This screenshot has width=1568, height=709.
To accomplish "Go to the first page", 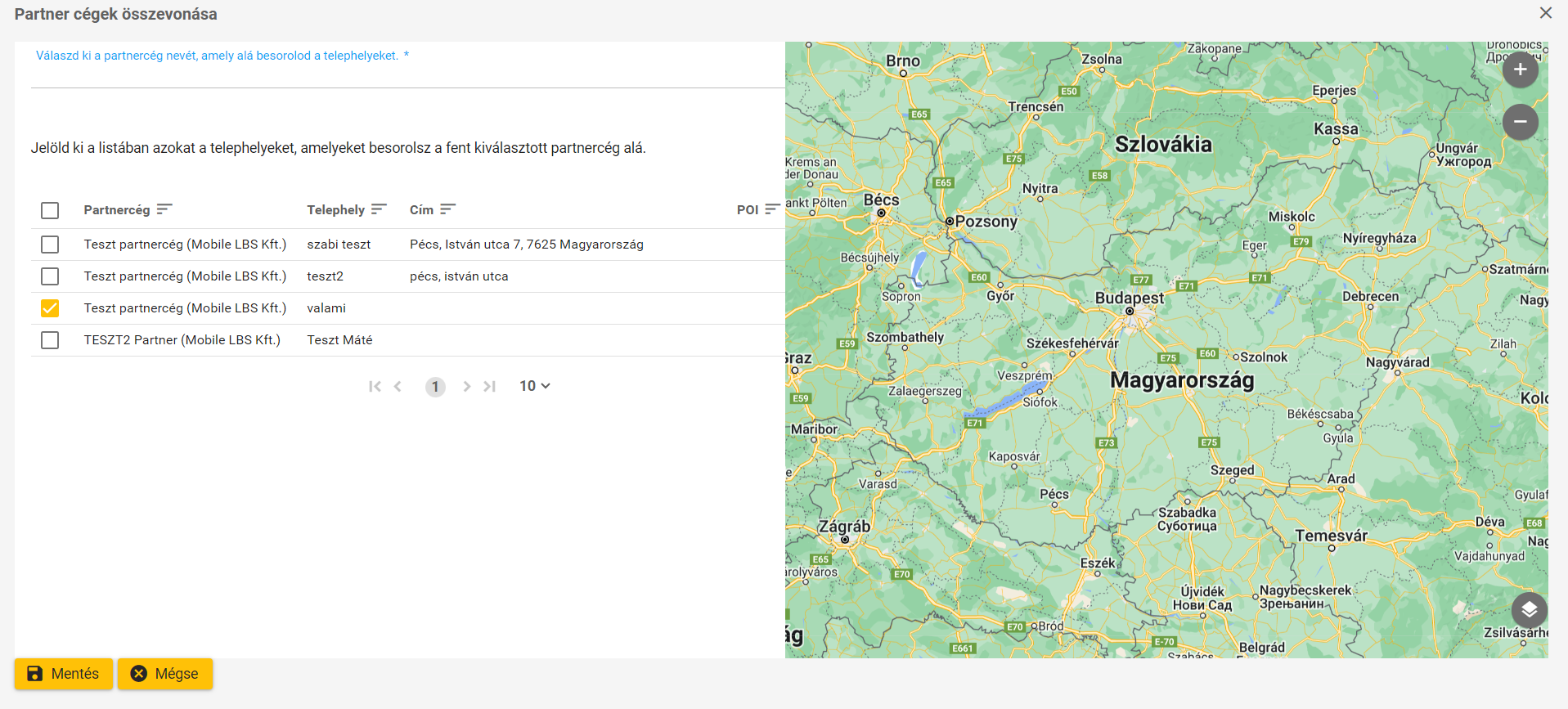I will click(375, 386).
